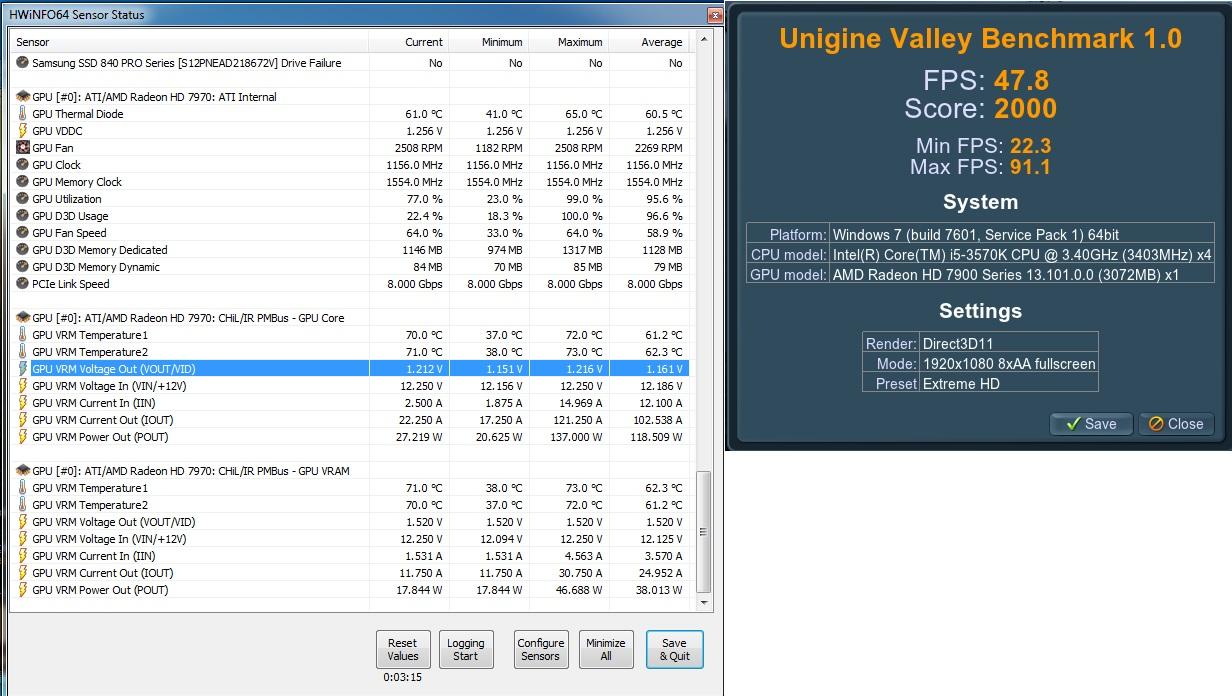Select the GPU VRAM 'GPU VRM Voltage In (VIN/+12V)' label
The height and width of the screenshot is (696, 1232).
[109, 539]
